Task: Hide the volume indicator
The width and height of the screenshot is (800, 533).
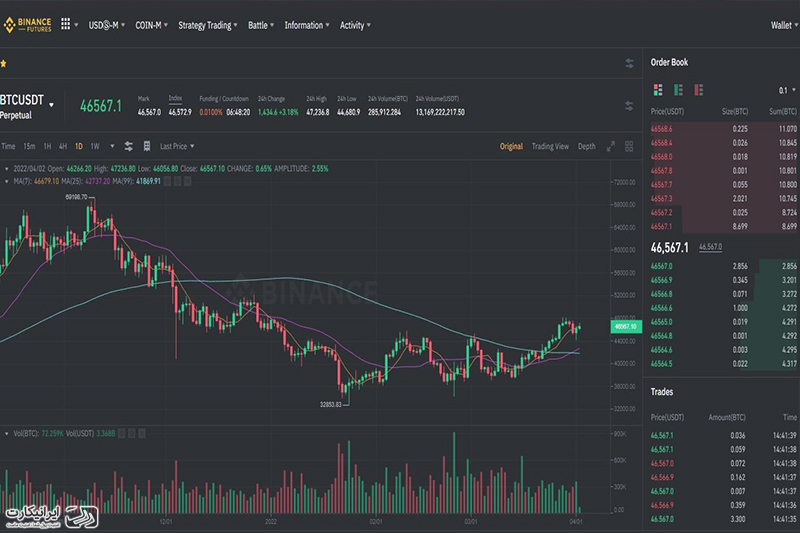Action: pos(121,434)
